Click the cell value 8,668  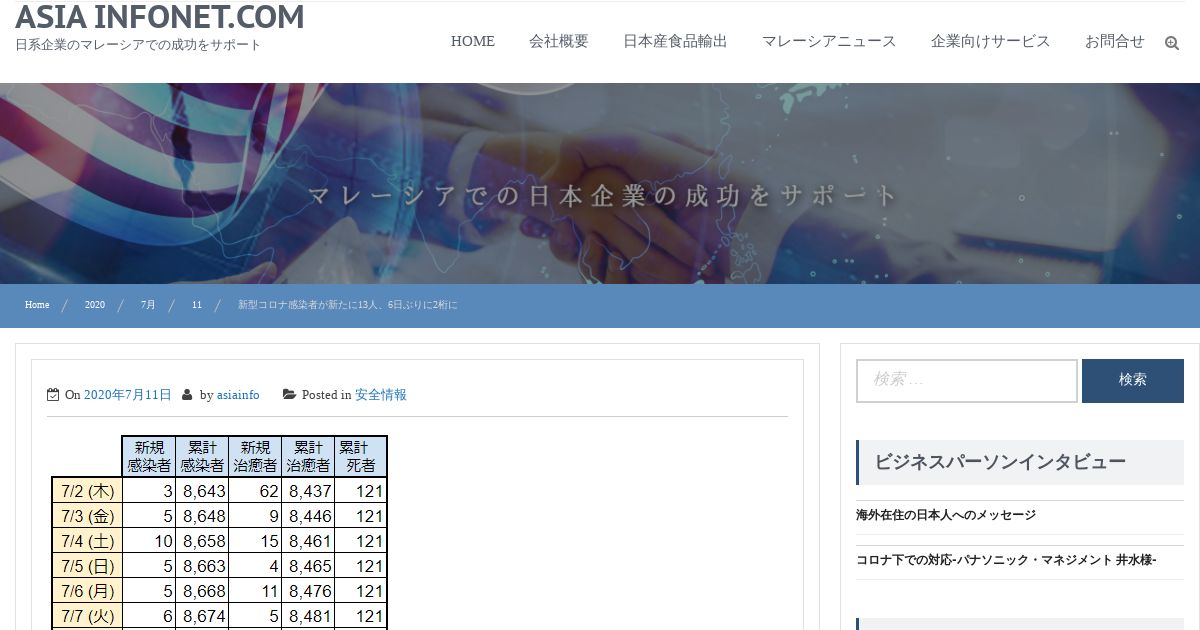pyautogui.click(x=203, y=591)
